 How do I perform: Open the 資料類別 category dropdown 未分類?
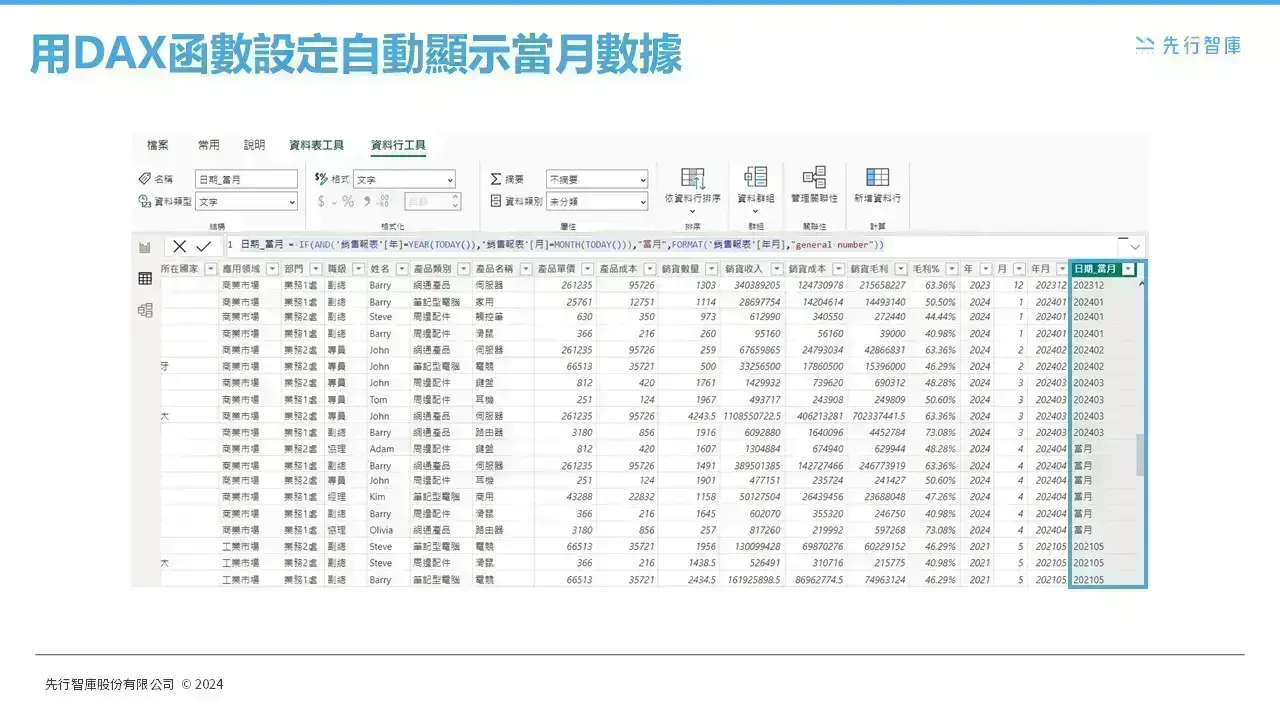click(597, 201)
